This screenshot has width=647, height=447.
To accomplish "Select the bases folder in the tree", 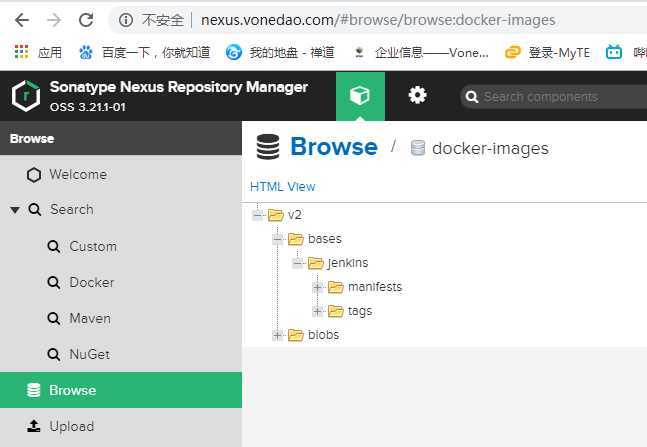I will click(x=325, y=239).
